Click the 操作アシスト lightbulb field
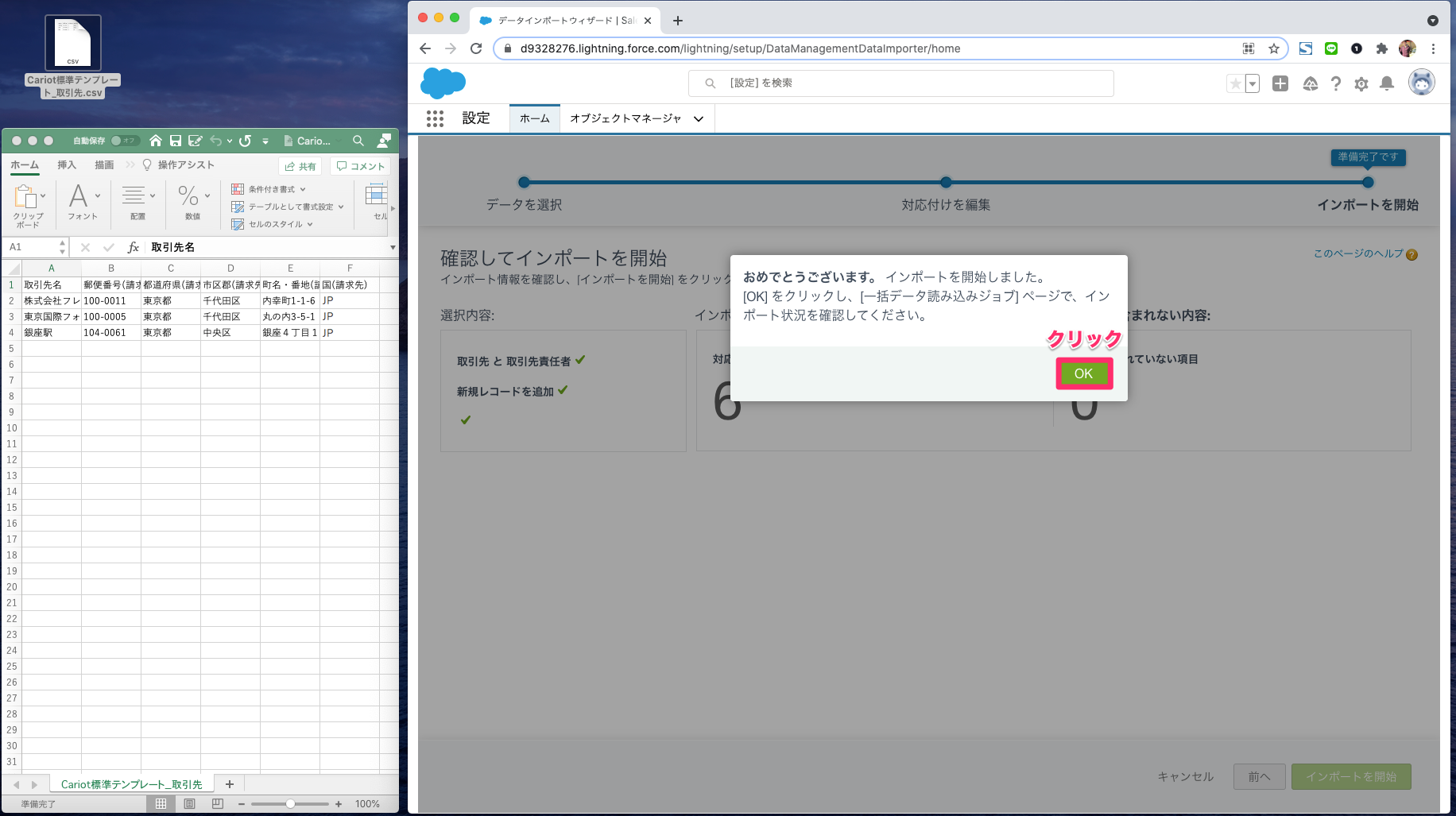The width and height of the screenshot is (1456, 816). [179, 165]
